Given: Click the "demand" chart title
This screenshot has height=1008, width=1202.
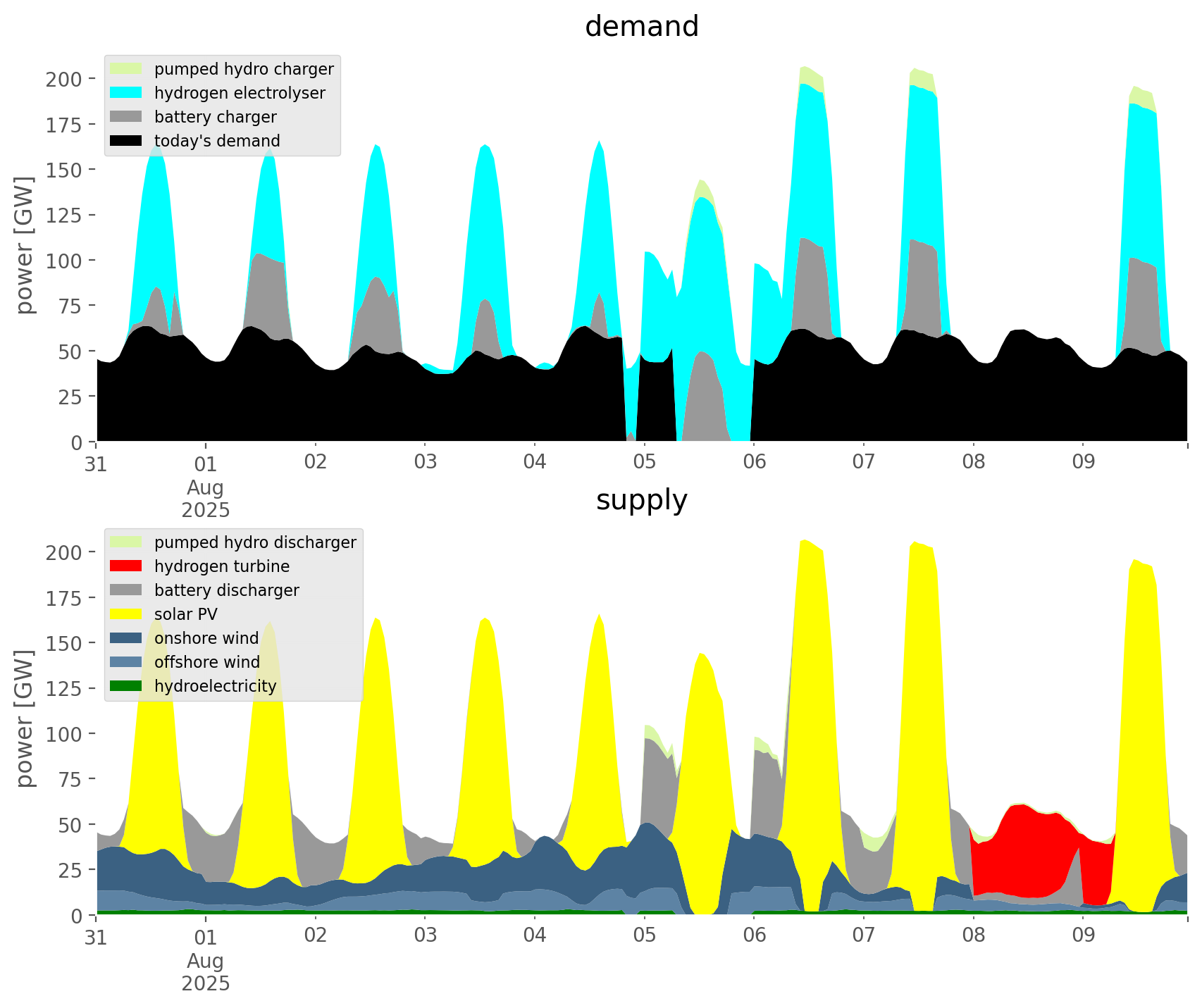Looking at the screenshot, I should tap(641, 27).
